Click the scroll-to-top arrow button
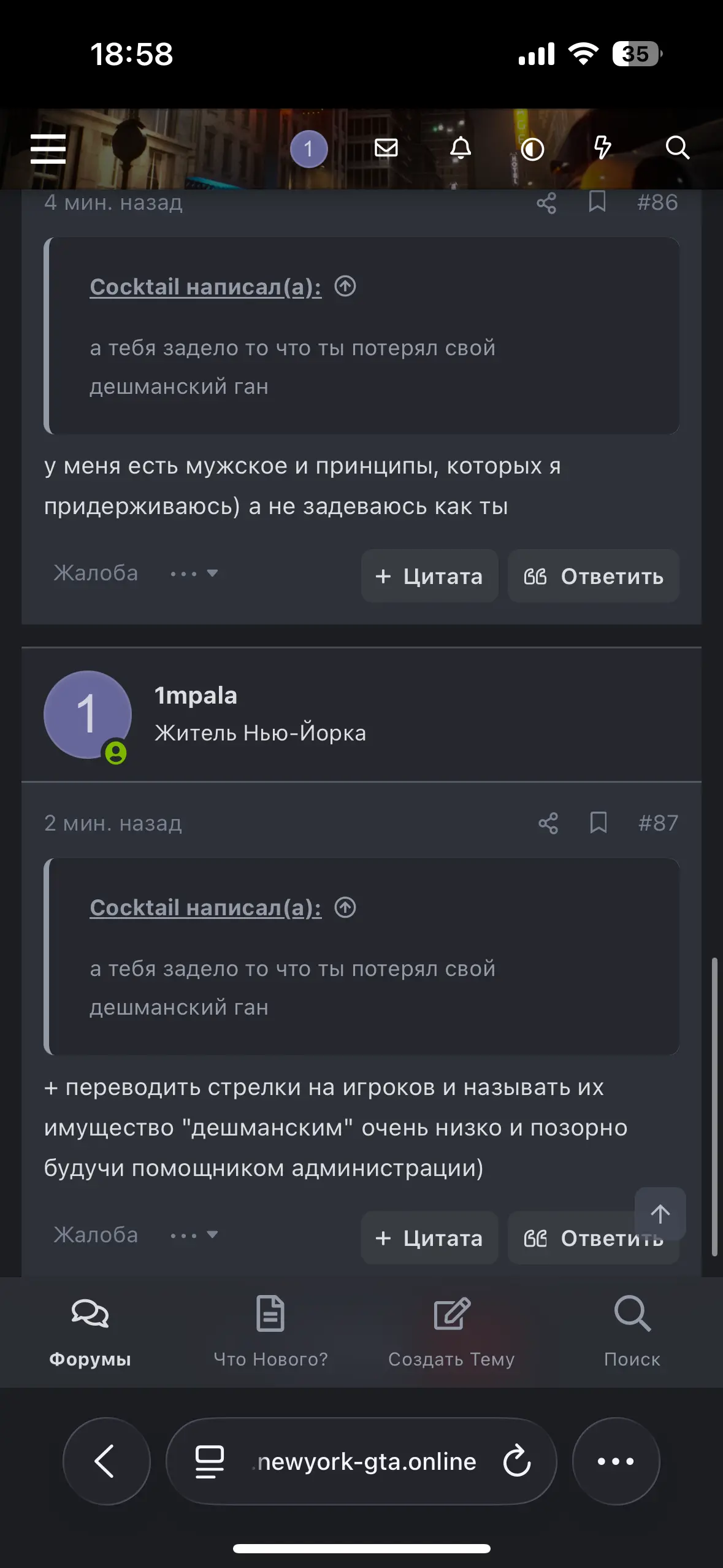Image resolution: width=723 pixels, height=1568 pixels. (x=660, y=1213)
